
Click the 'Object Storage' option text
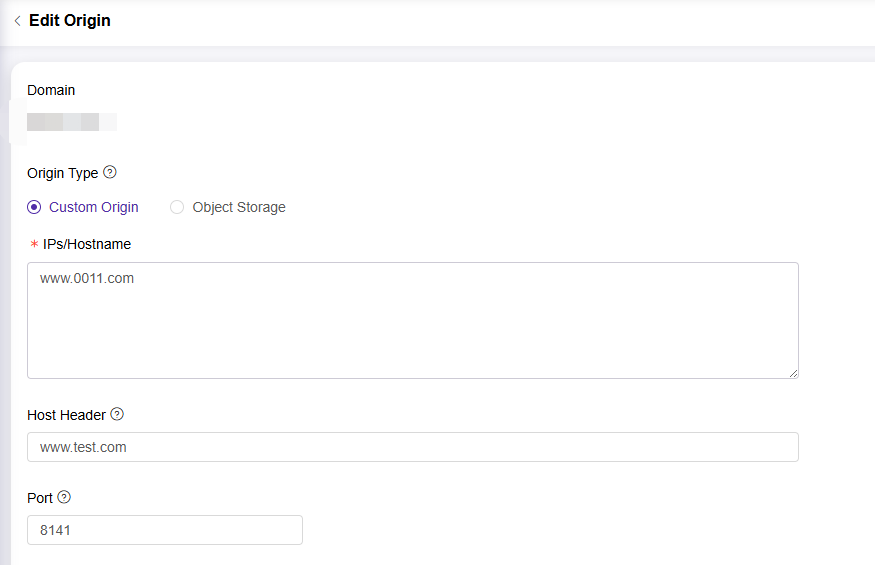(239, 207)
